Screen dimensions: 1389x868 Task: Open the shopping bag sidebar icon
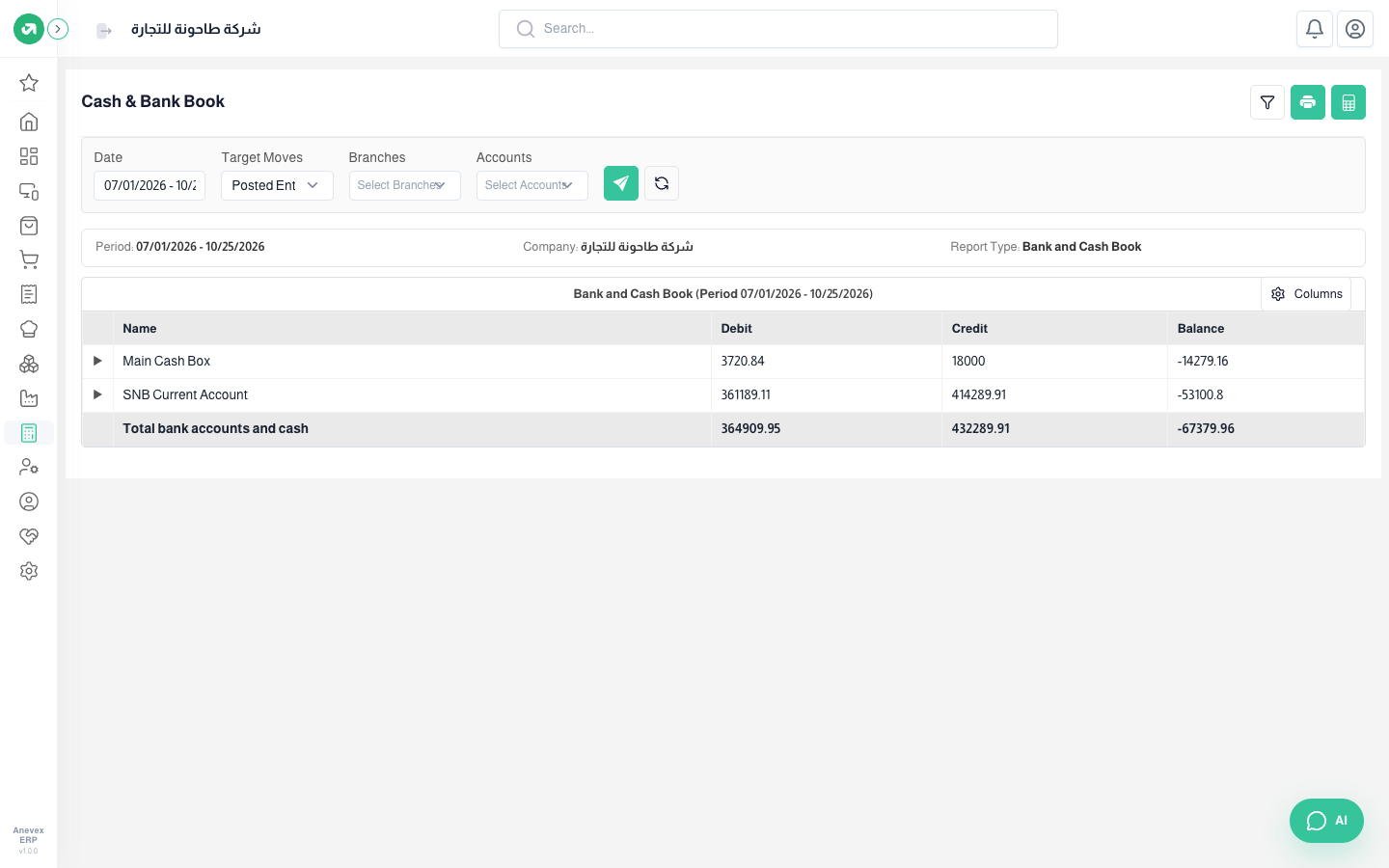pos(29,226)
